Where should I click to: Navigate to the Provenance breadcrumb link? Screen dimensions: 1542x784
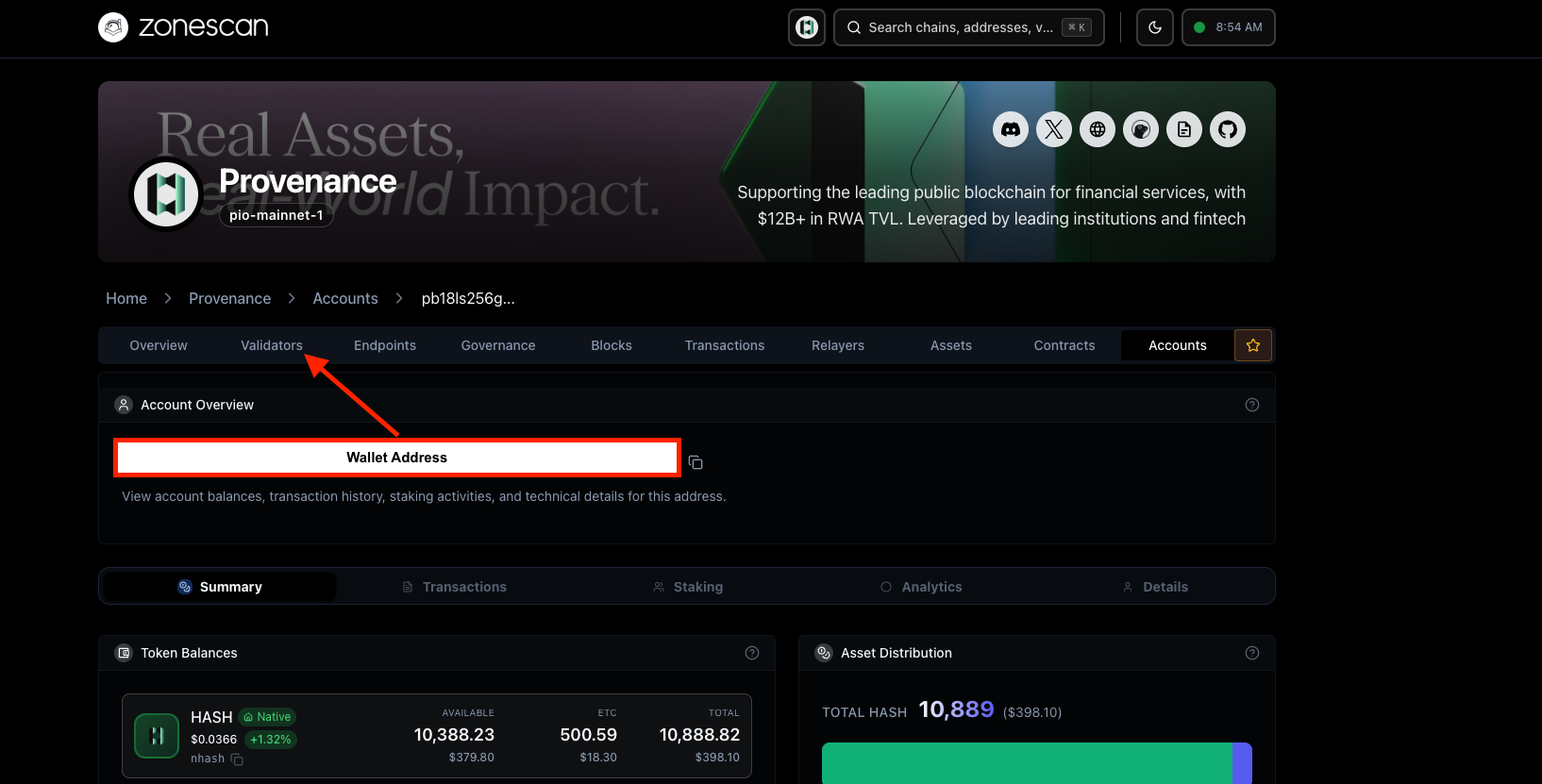coord(229,298)
